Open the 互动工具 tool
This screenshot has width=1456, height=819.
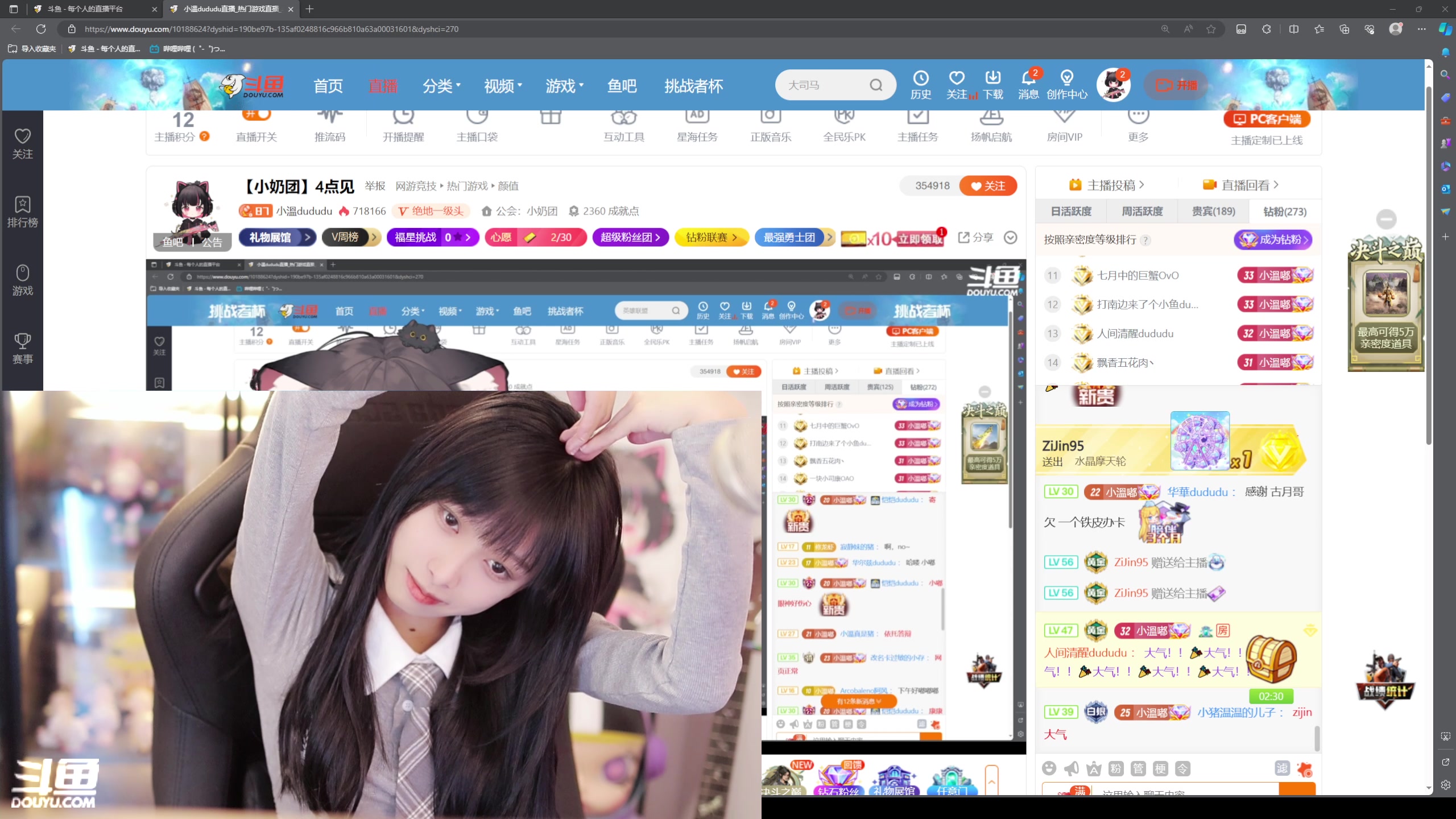tap(624, 127)
